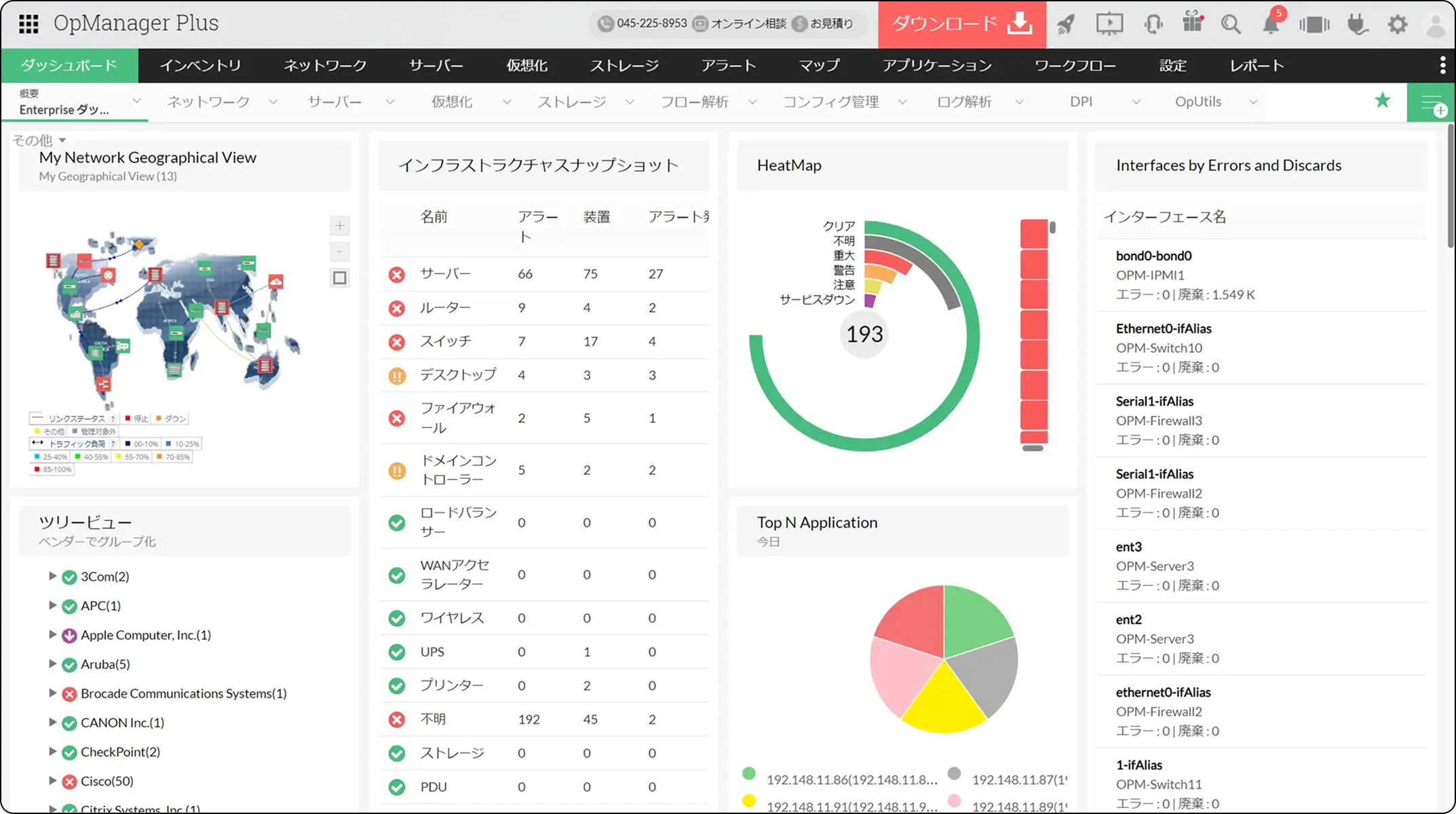The image size is (1456, 814).
Task: Open the アラート menu
Action: coord(729,65)
